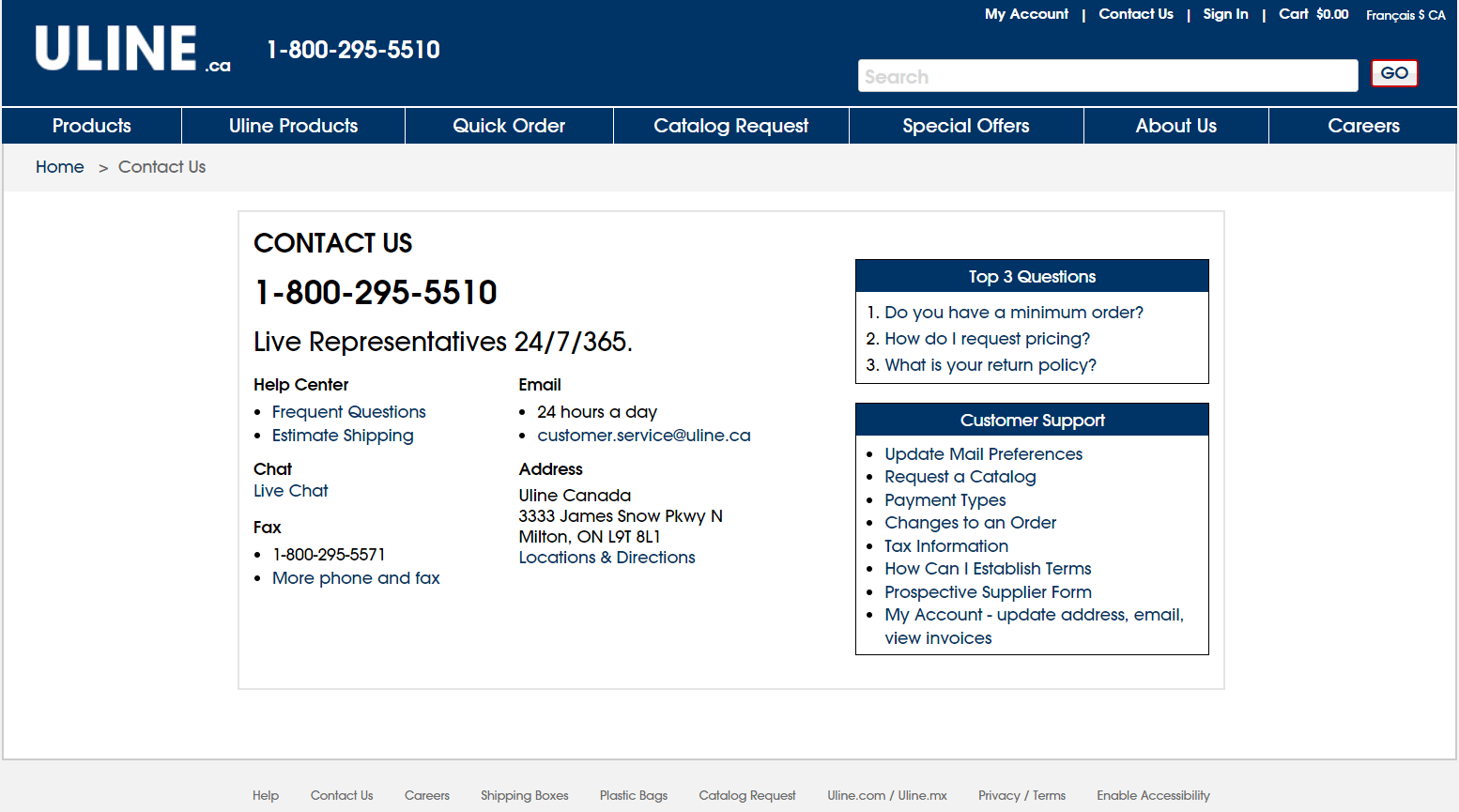Click the large 1-800-295-5510 contact number
Screen dimensions: 1459x812
click(376, 293)
